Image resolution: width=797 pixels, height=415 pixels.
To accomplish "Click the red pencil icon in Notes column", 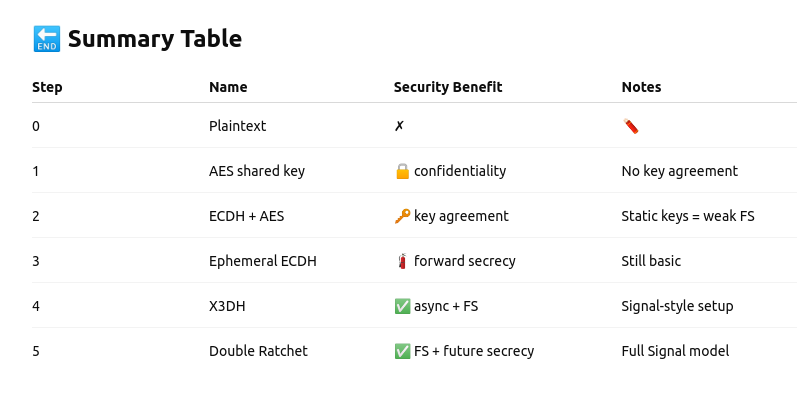I will (631, 126).
